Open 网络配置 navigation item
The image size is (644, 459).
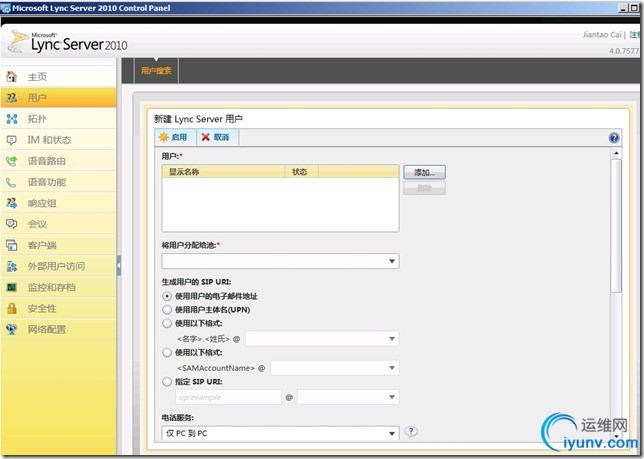[58, 329]
